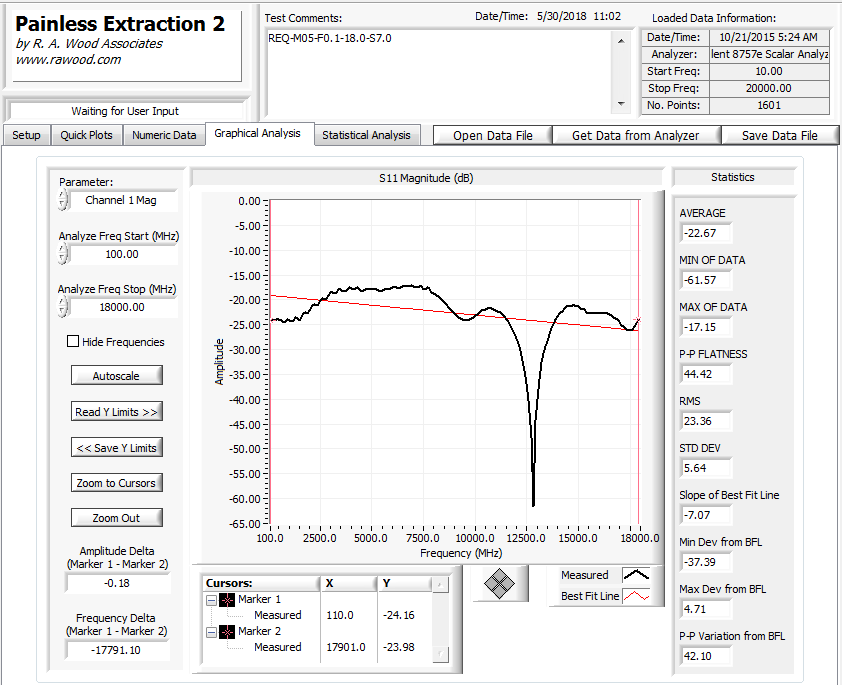This screenshot has height=685, width=842.
Task: Click the Autoscale button
Action: [117, 375]
